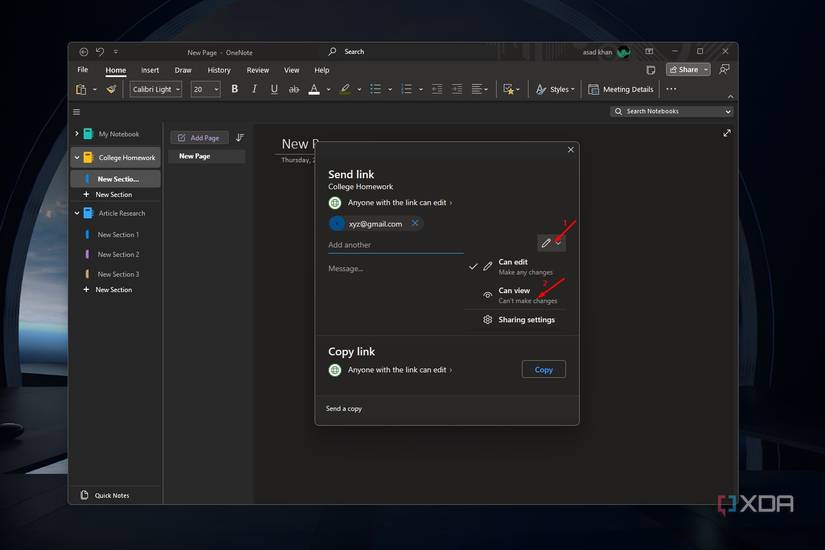Switch ribbon display mode icon

tap(649, 52)
